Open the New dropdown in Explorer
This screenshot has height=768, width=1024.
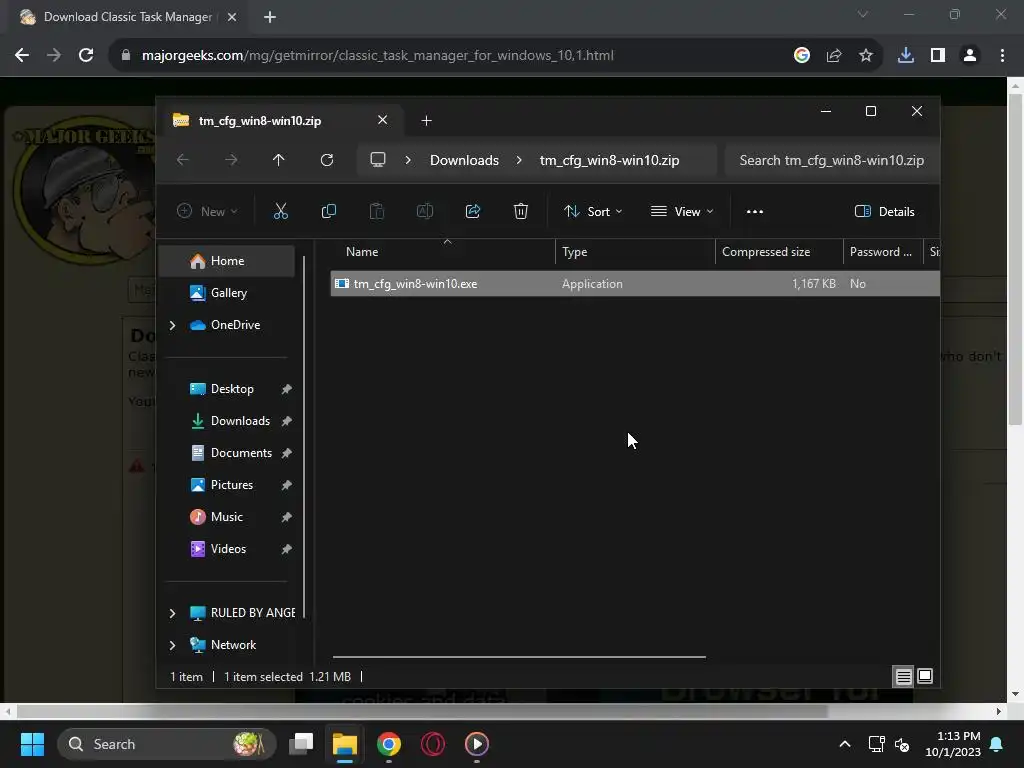(207, 211)
